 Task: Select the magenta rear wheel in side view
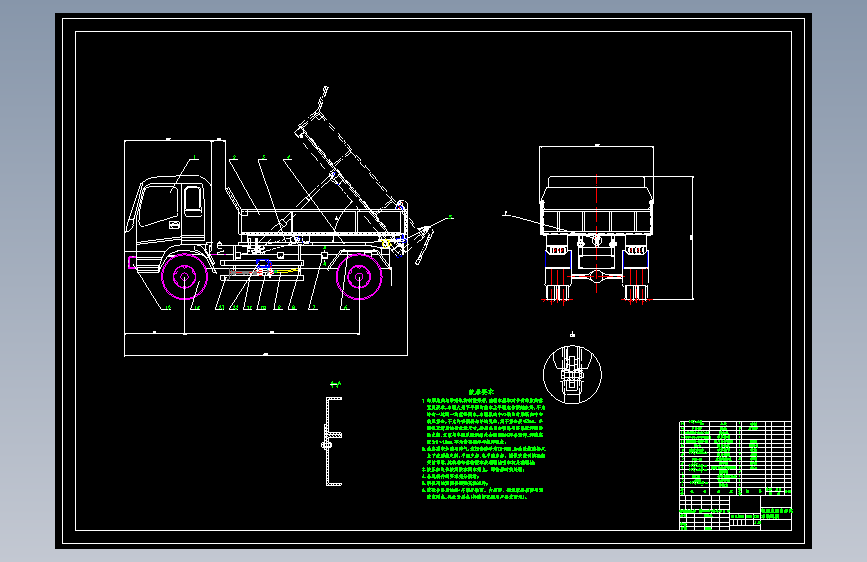pyautogui.click(x=359, y=277)
